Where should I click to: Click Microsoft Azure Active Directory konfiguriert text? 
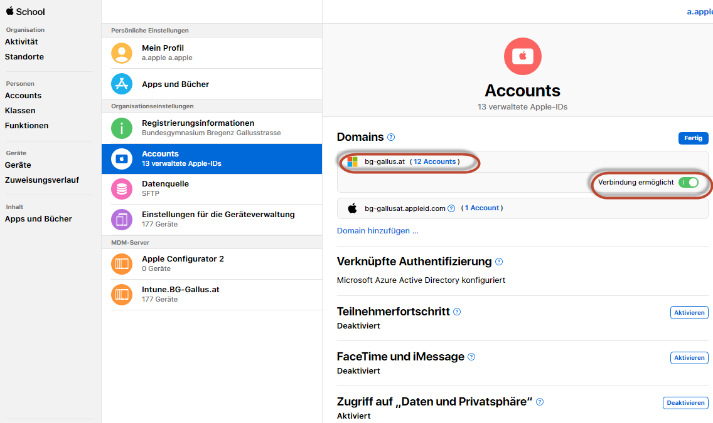coord(421,280)
